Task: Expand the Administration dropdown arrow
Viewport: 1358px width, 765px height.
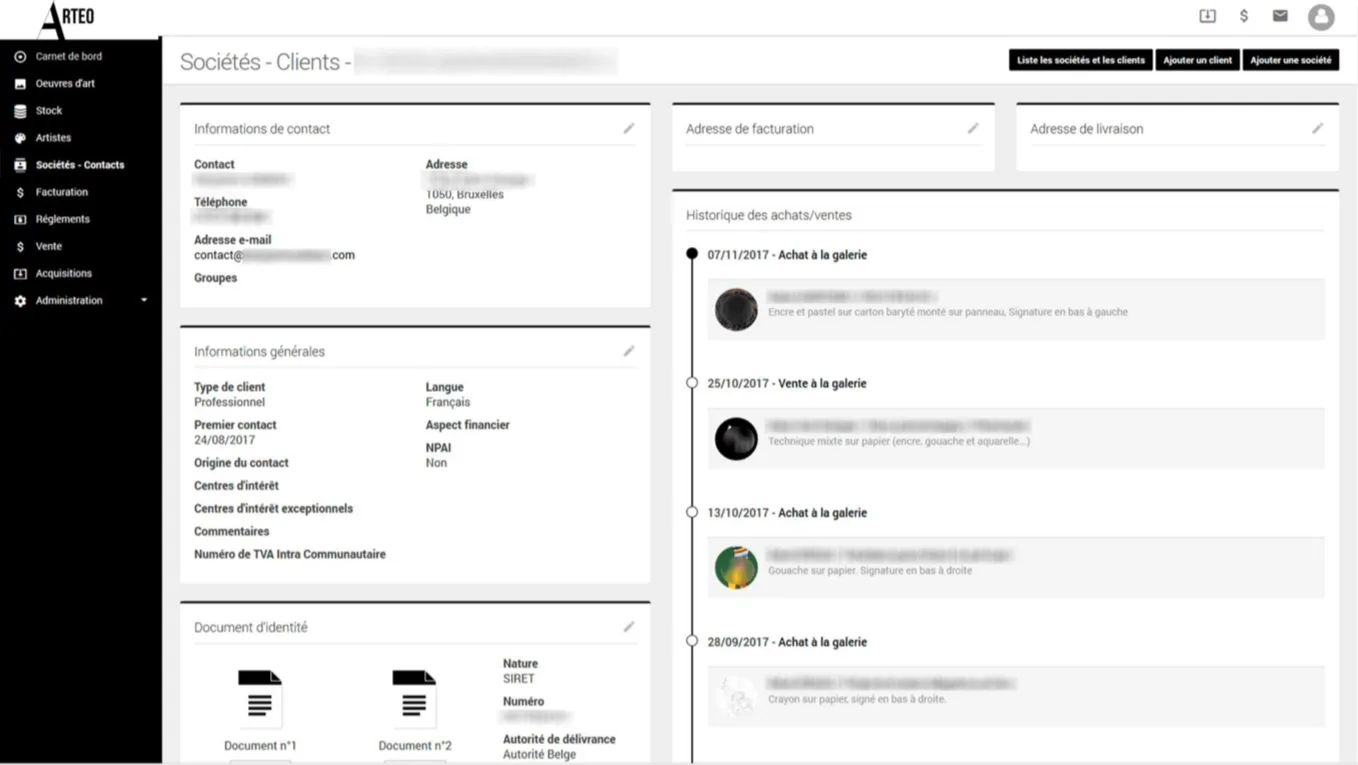Action: coord(144,300)
